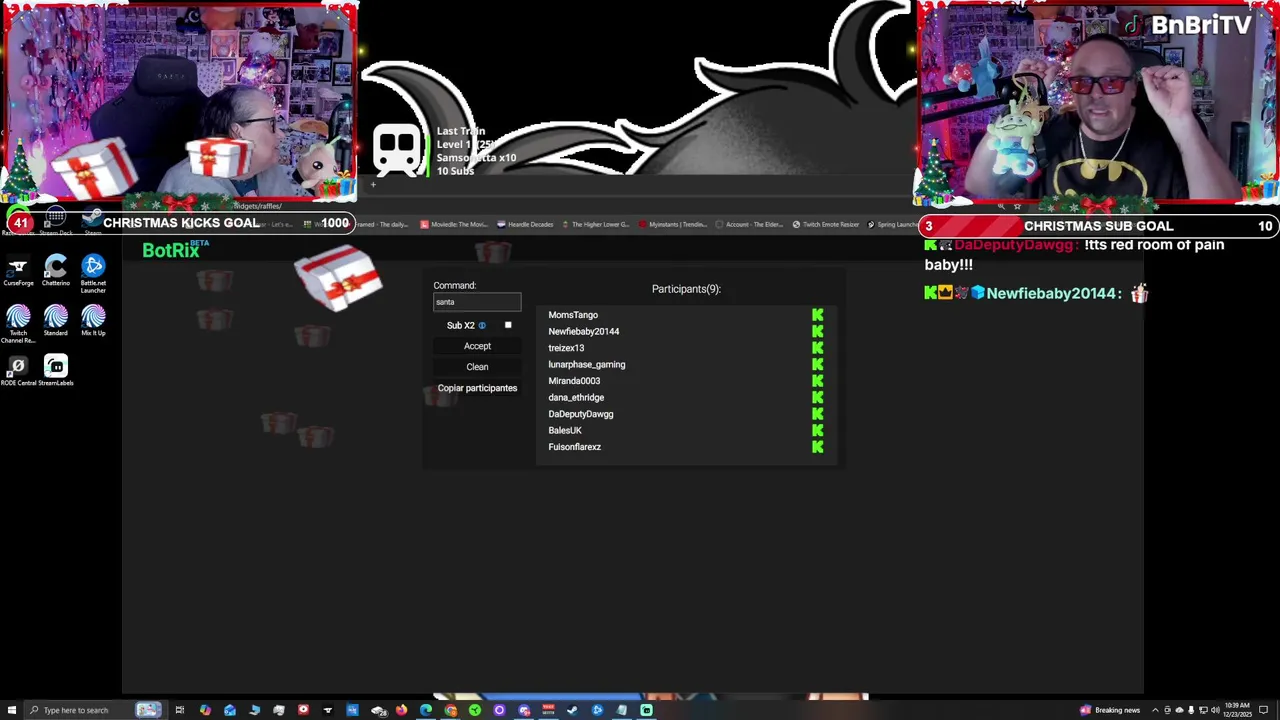Click the Kick icon beside DaDeputyDawgg
Image resolution: width=1280 pixels, height=720 pixels.
coord(817,414)
